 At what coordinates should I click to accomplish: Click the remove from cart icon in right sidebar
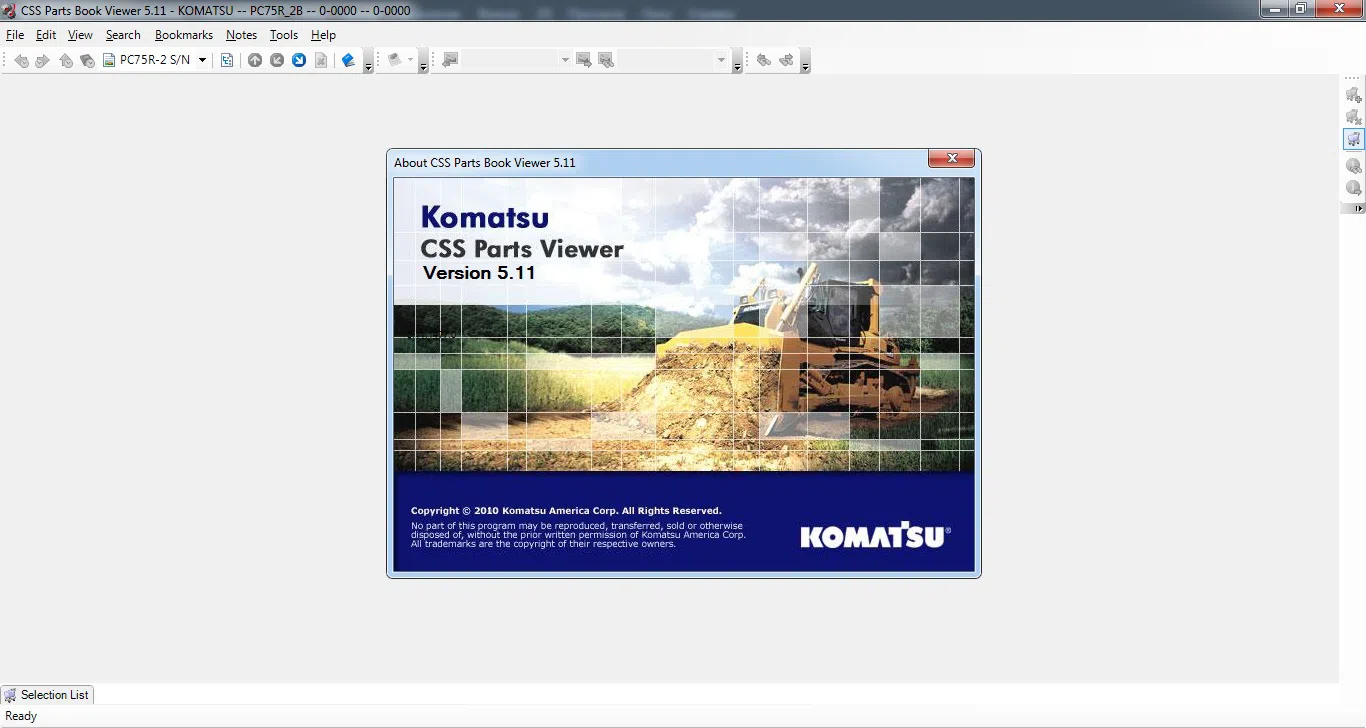(x=1353, y=117)
